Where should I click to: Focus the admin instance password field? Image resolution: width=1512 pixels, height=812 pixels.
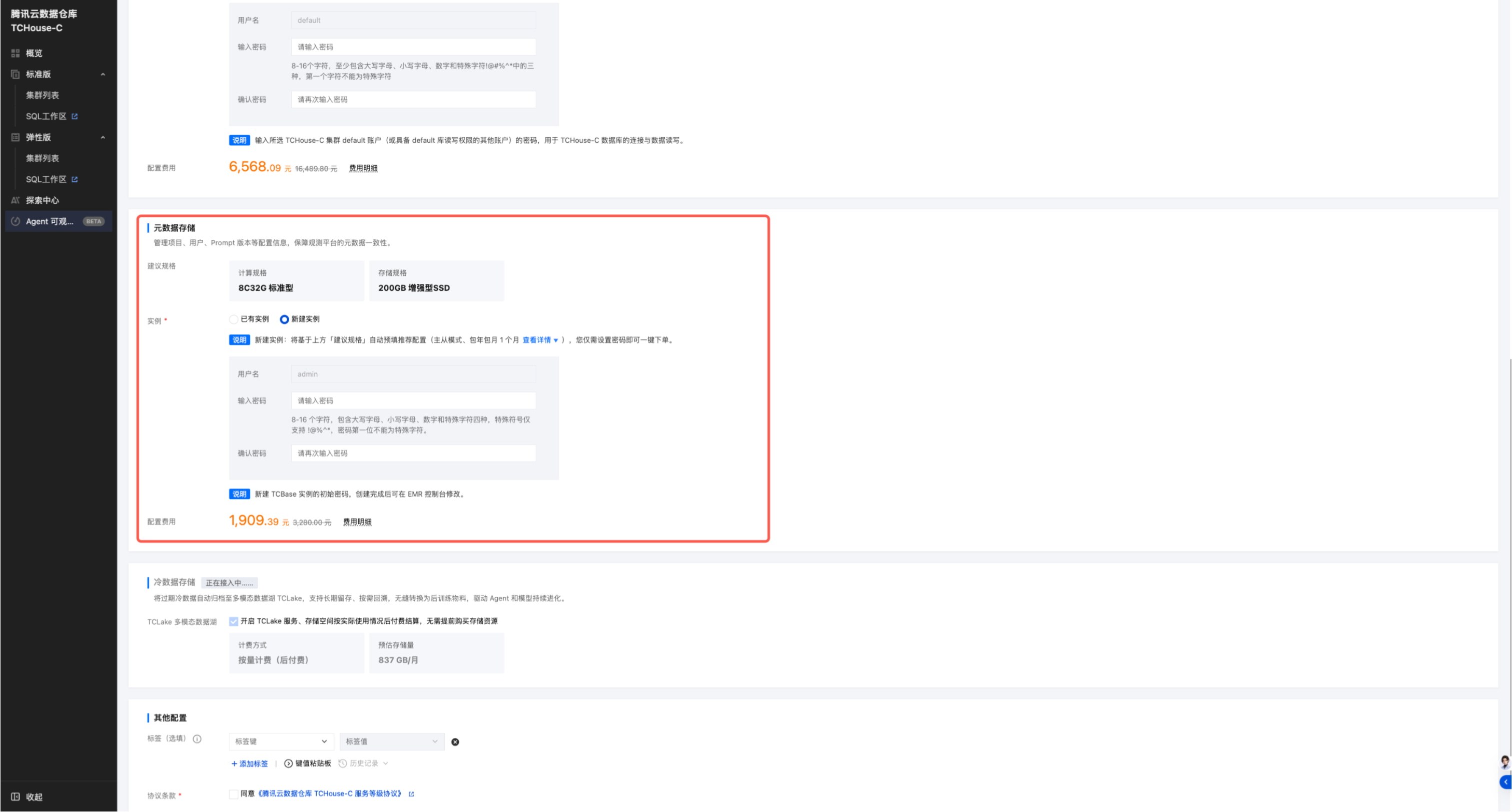(413, 400)
